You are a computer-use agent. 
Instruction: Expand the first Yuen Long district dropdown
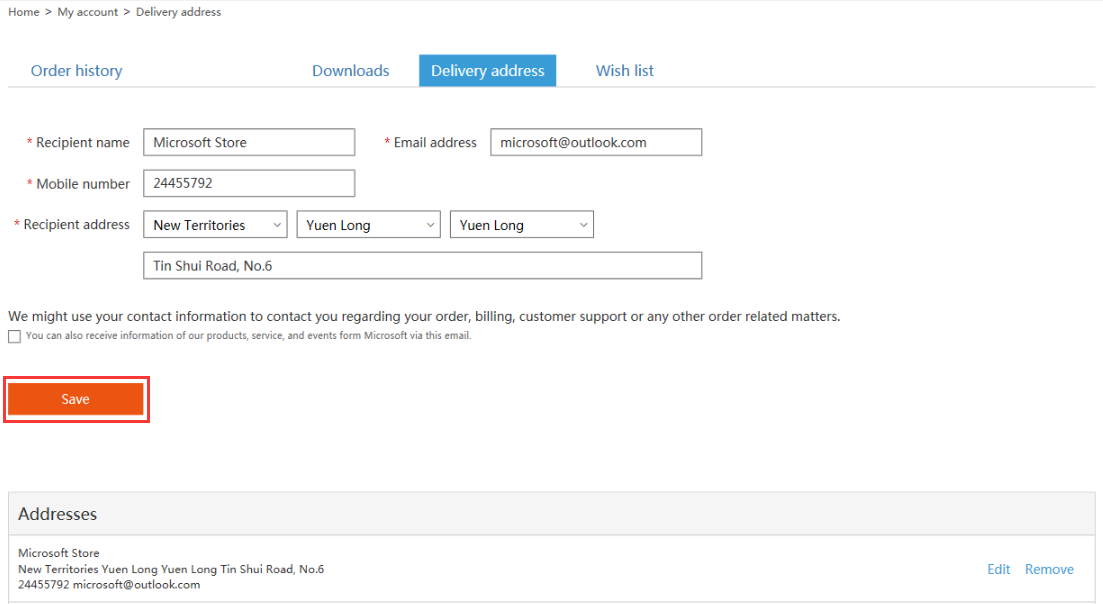pos(369,224)
